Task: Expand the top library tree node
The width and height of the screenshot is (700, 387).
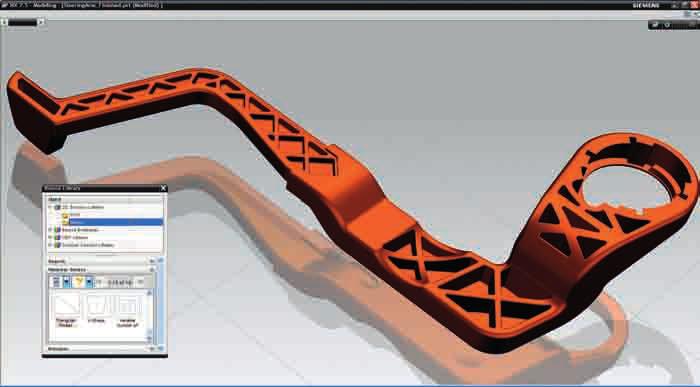Action: [50, 207]
